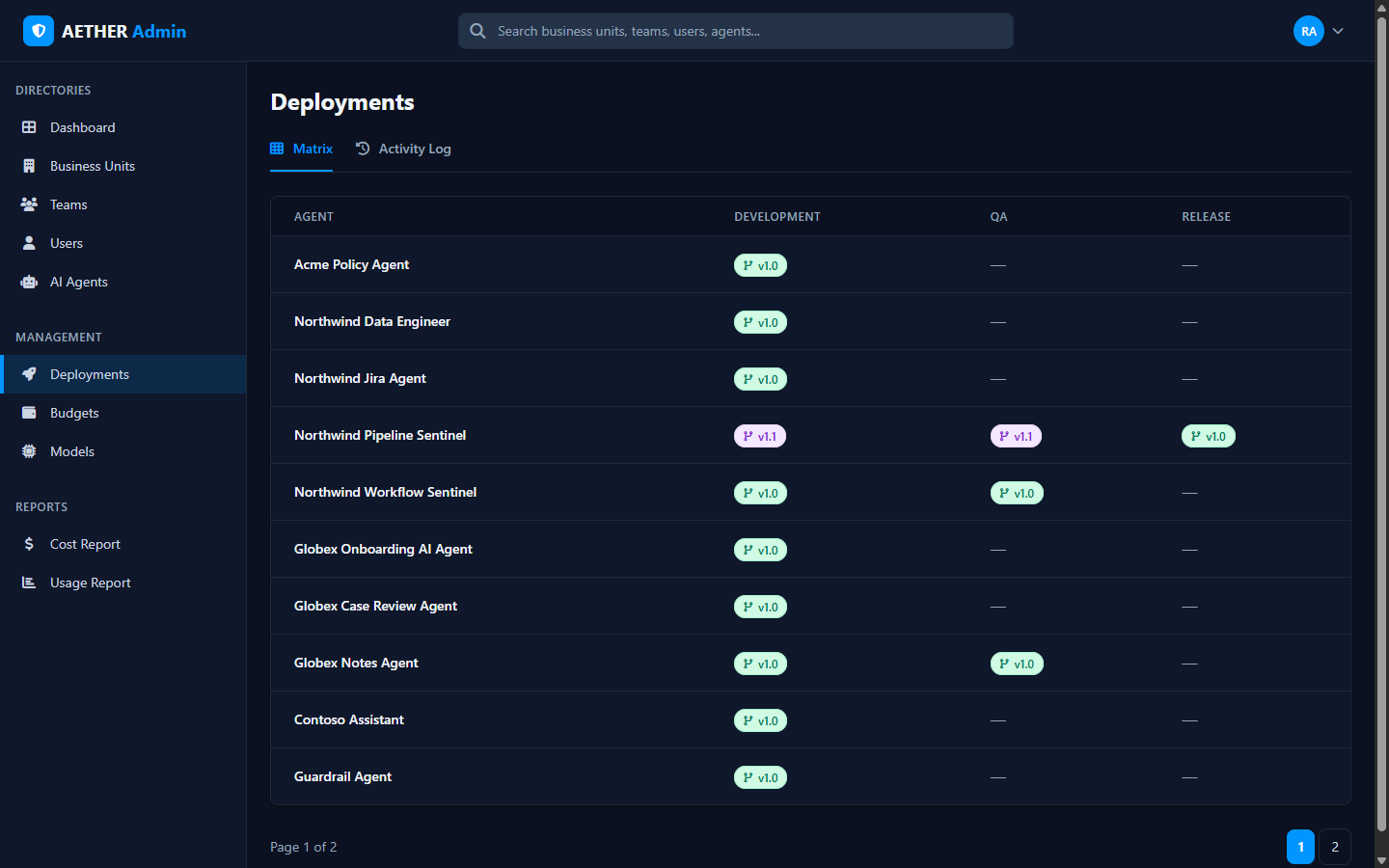The width and height of the screenshot is (1389, 868).
Task: Click the Usage Report chart icon
Action: pos(29,583)
